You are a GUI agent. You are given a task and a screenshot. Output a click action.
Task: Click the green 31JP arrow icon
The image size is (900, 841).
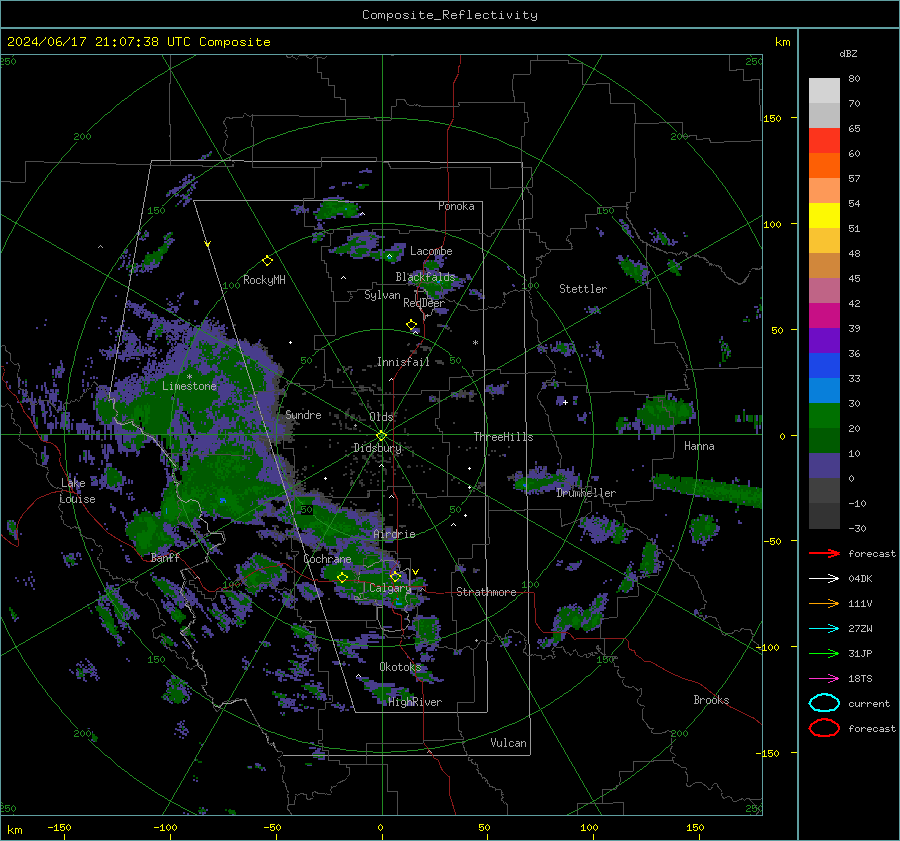click(x=824, y=653)
